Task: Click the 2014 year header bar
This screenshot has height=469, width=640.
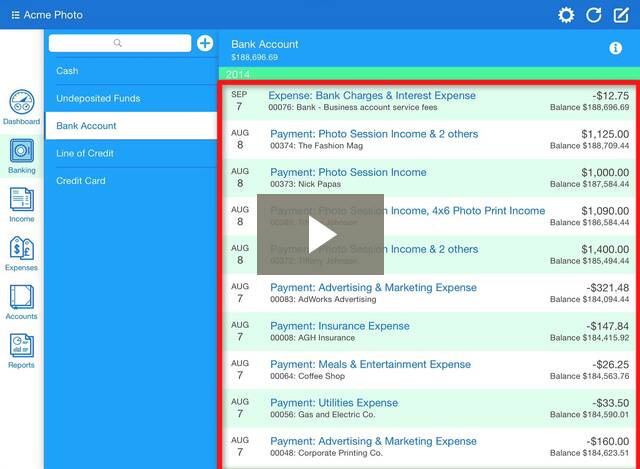Action: tap(429, 74)
